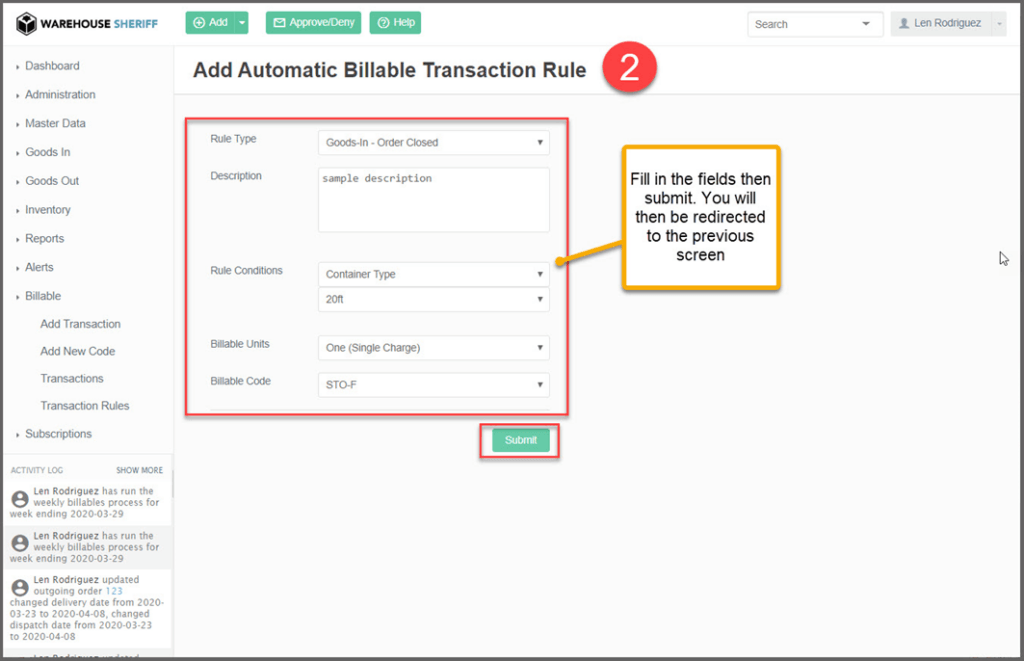Open Add New Code in sidebar
Image resolution: width=1024 pixels, height=661 pixels.
pos(78,352)
